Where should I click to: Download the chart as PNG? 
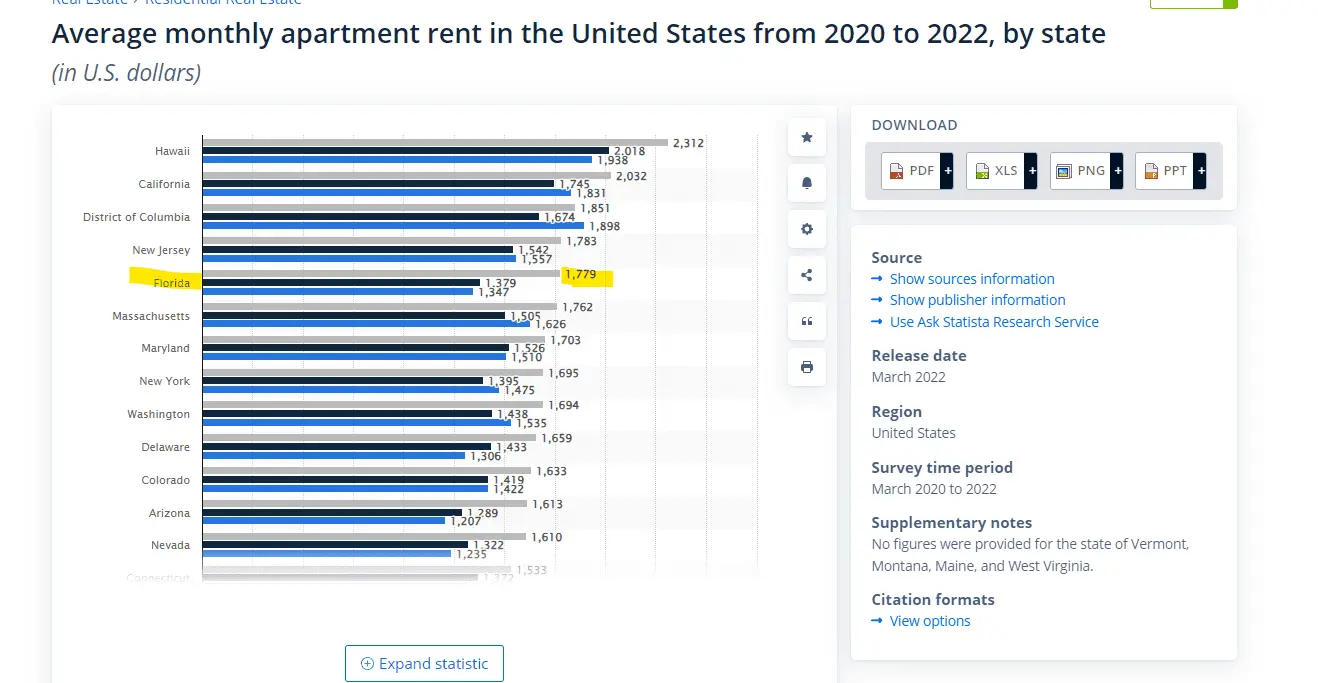(x=1080, y=171)
